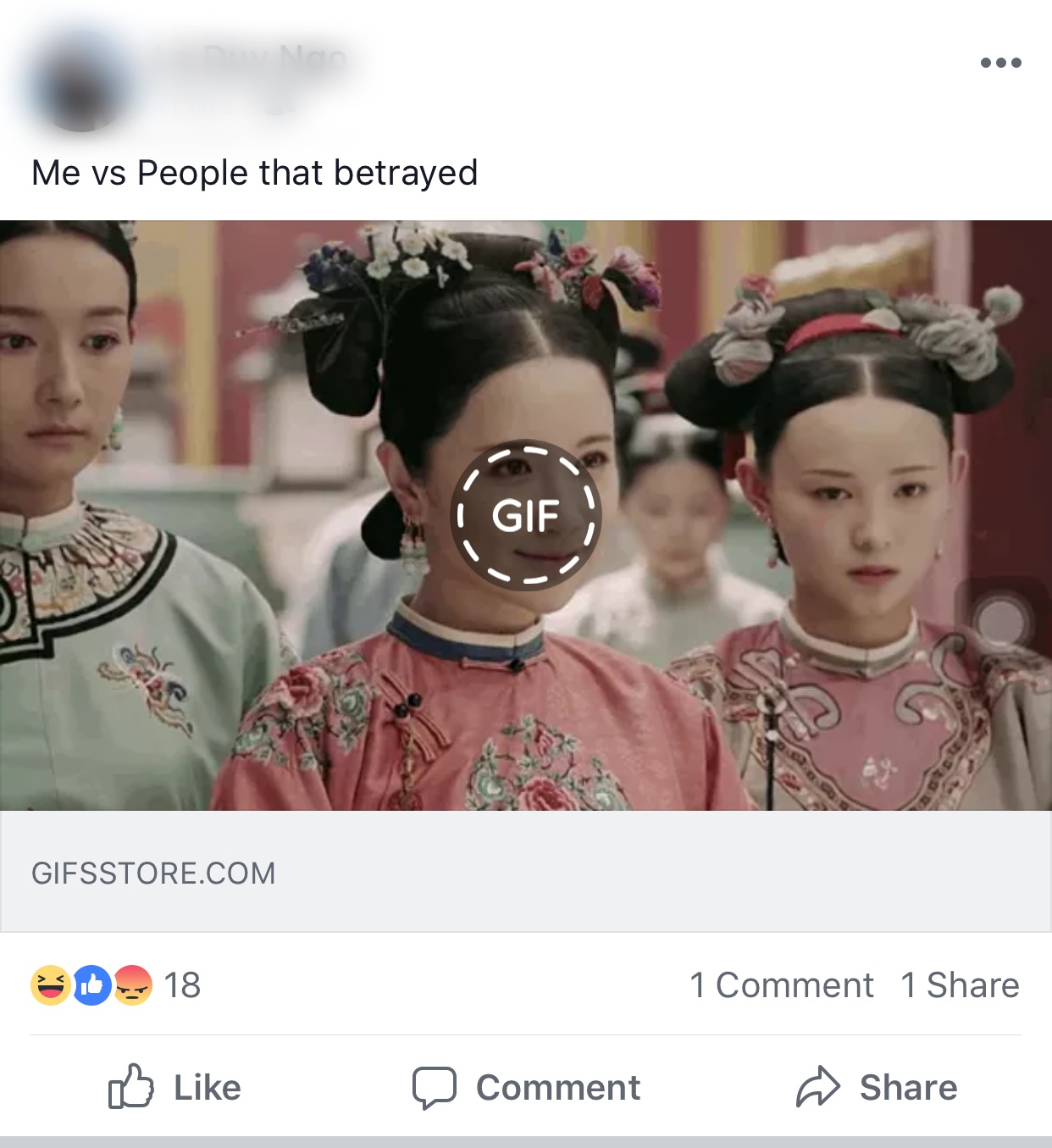Image resolution: width=1052 pixels, height=1148 pixels.
Task: Open the GIFSSTORE.COM source link
Action: (x=153, y=873)
